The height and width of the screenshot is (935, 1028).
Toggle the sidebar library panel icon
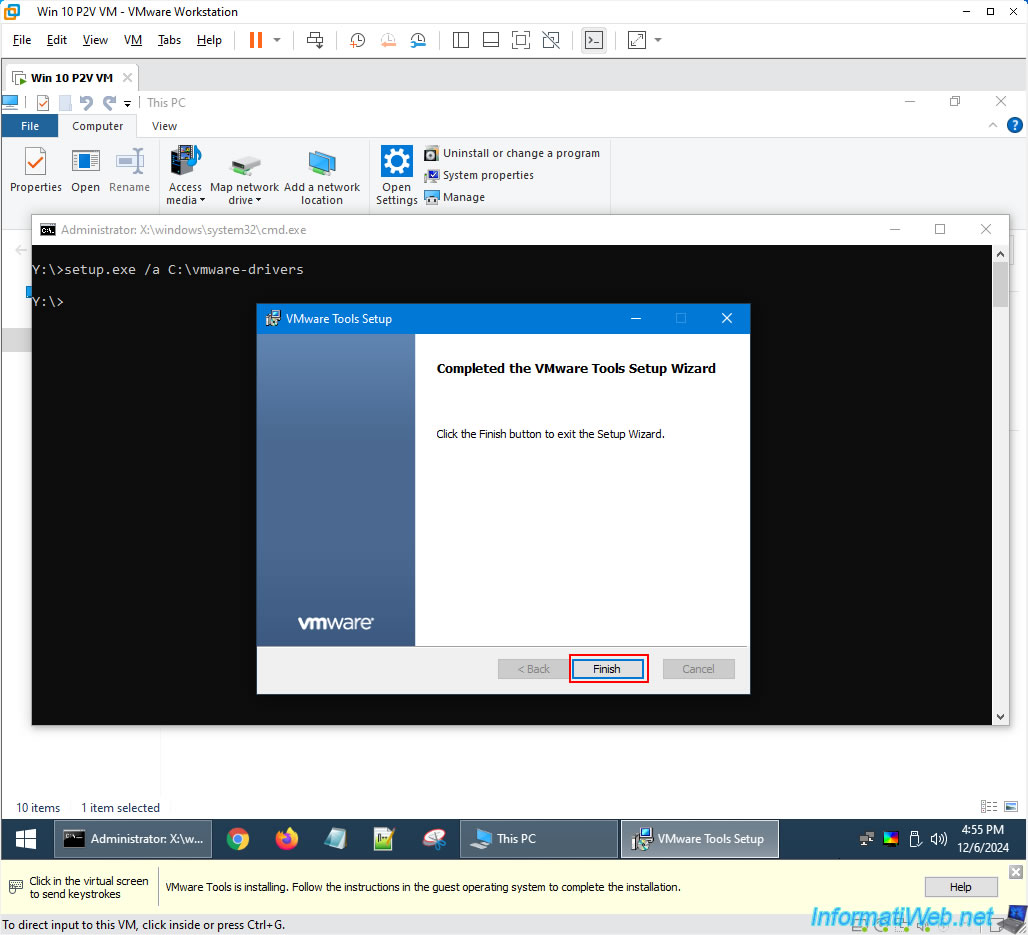click(x=460, y=40)
